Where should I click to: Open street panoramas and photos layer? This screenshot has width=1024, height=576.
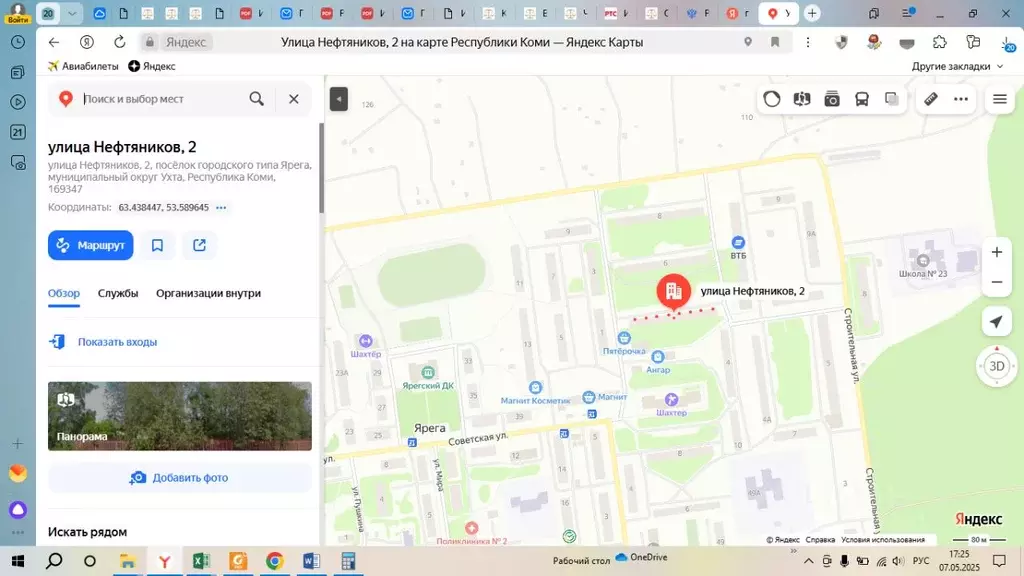832,99
